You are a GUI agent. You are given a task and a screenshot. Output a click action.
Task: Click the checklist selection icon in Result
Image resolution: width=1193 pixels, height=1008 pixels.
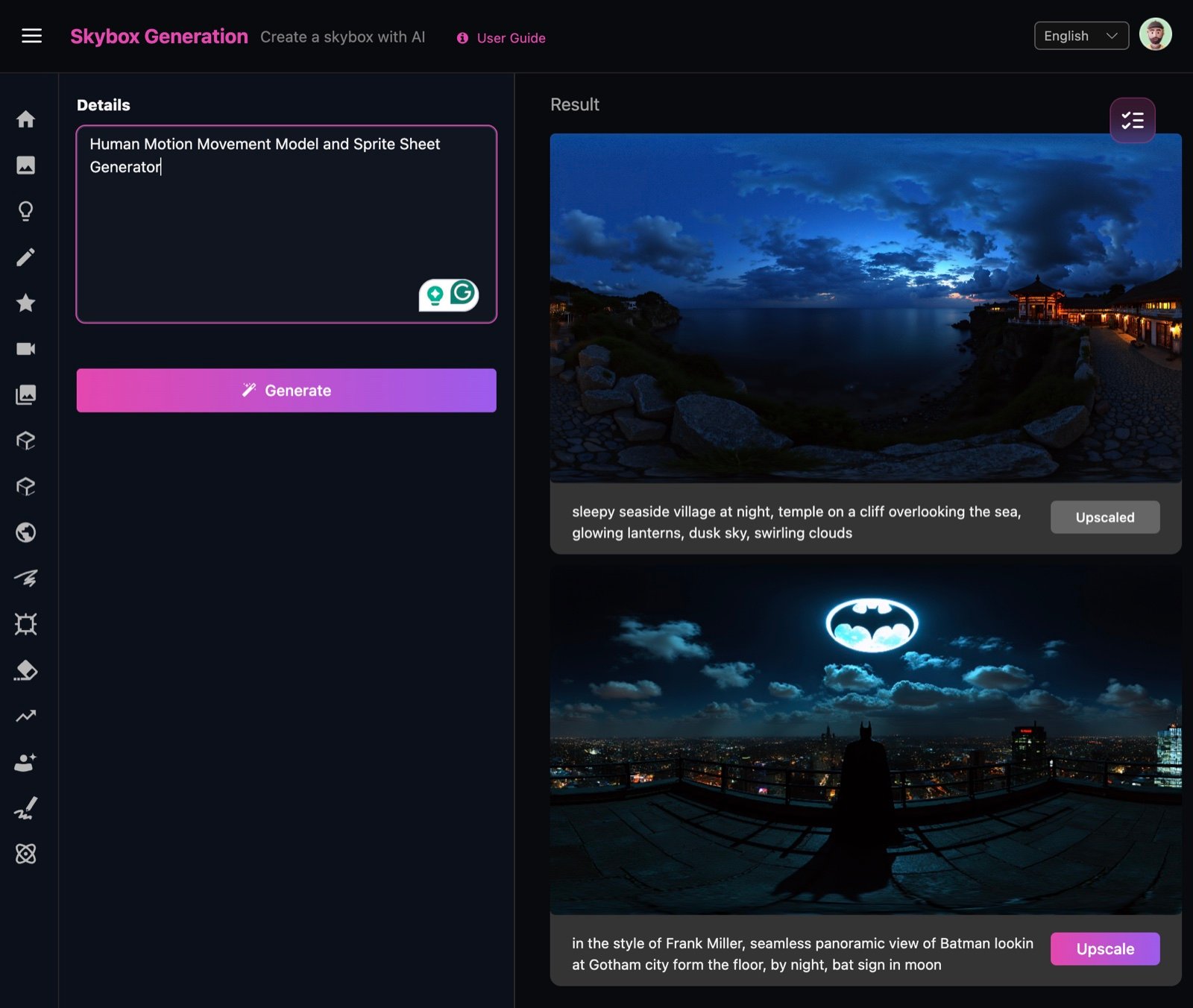click(1132, 120)
